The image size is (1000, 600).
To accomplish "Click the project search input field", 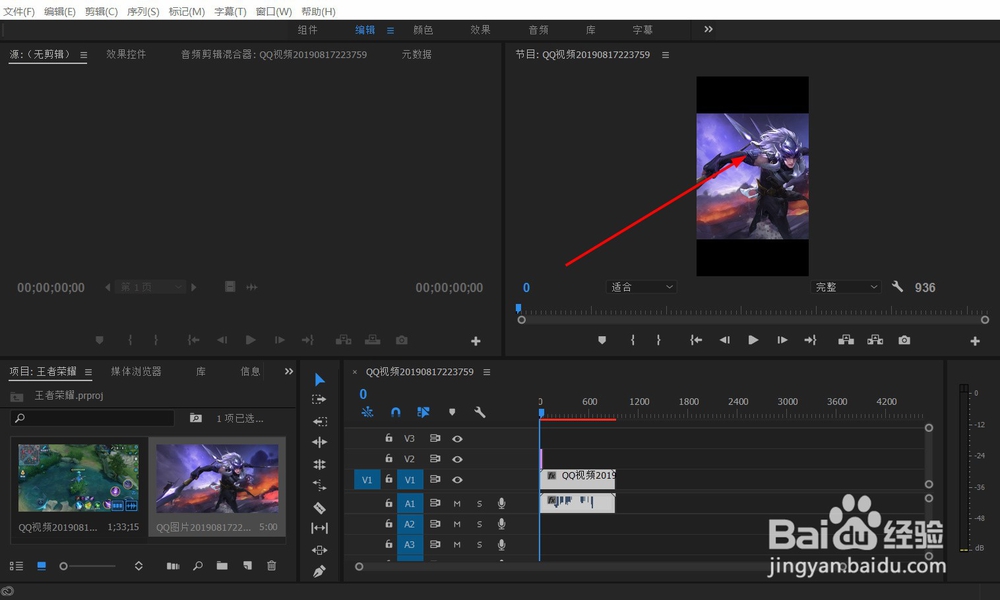I will click(92, 418).
